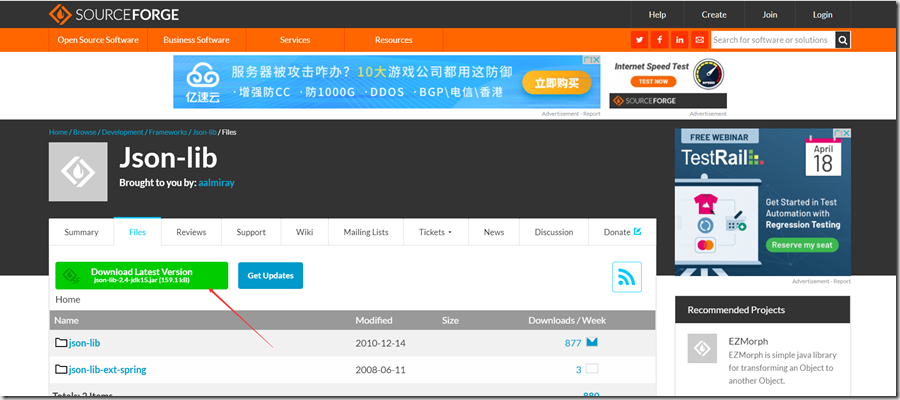Open the json-lib-ext-spring folder link
The image size is (900, 400).
(107, 369)
